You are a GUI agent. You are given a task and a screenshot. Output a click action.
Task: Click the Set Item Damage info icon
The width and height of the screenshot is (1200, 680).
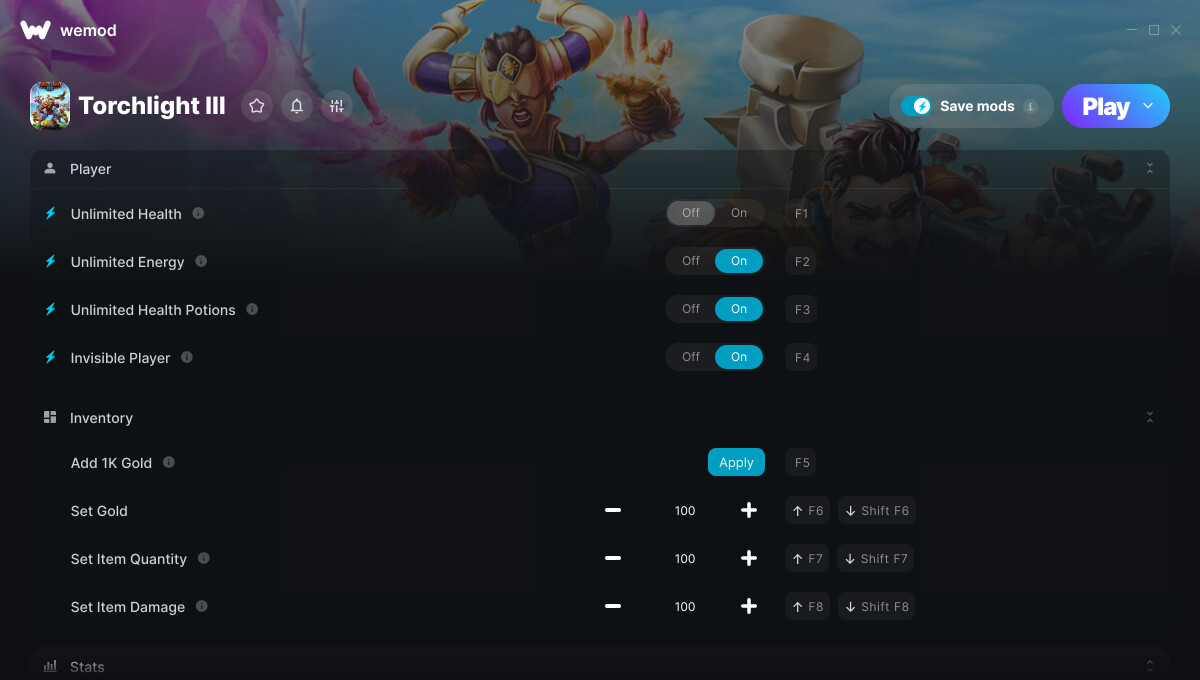tap(202, 606)
